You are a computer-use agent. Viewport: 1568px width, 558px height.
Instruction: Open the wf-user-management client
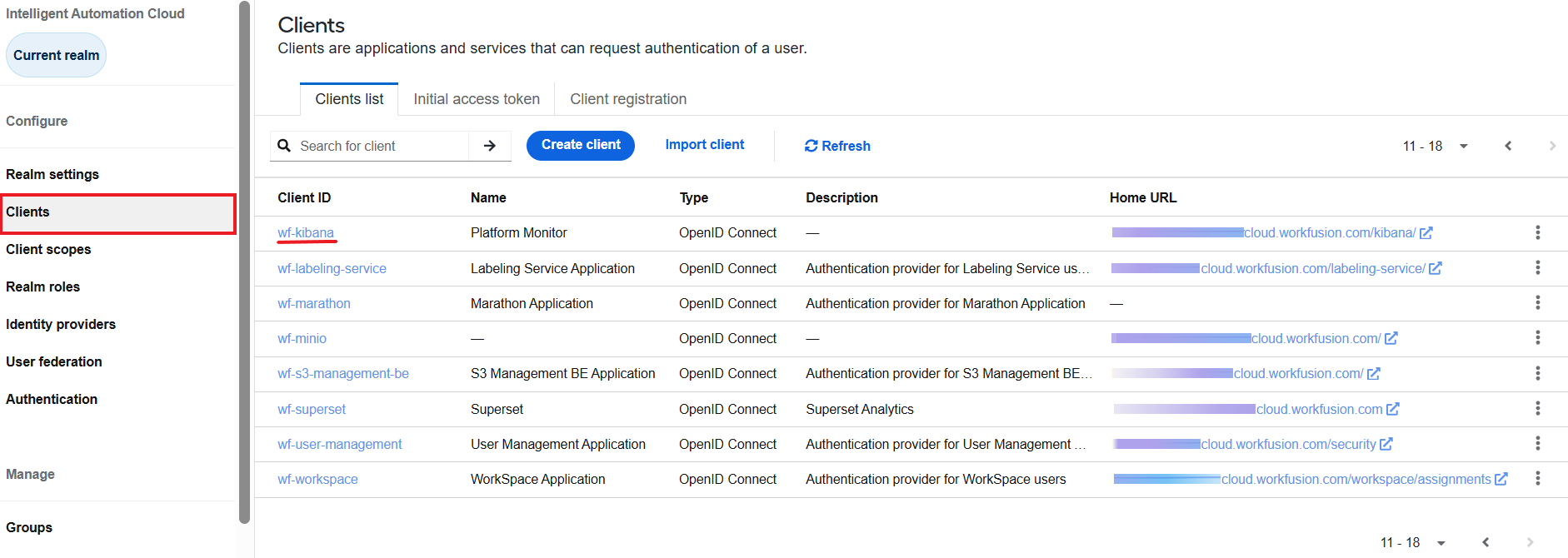(340, 444)
